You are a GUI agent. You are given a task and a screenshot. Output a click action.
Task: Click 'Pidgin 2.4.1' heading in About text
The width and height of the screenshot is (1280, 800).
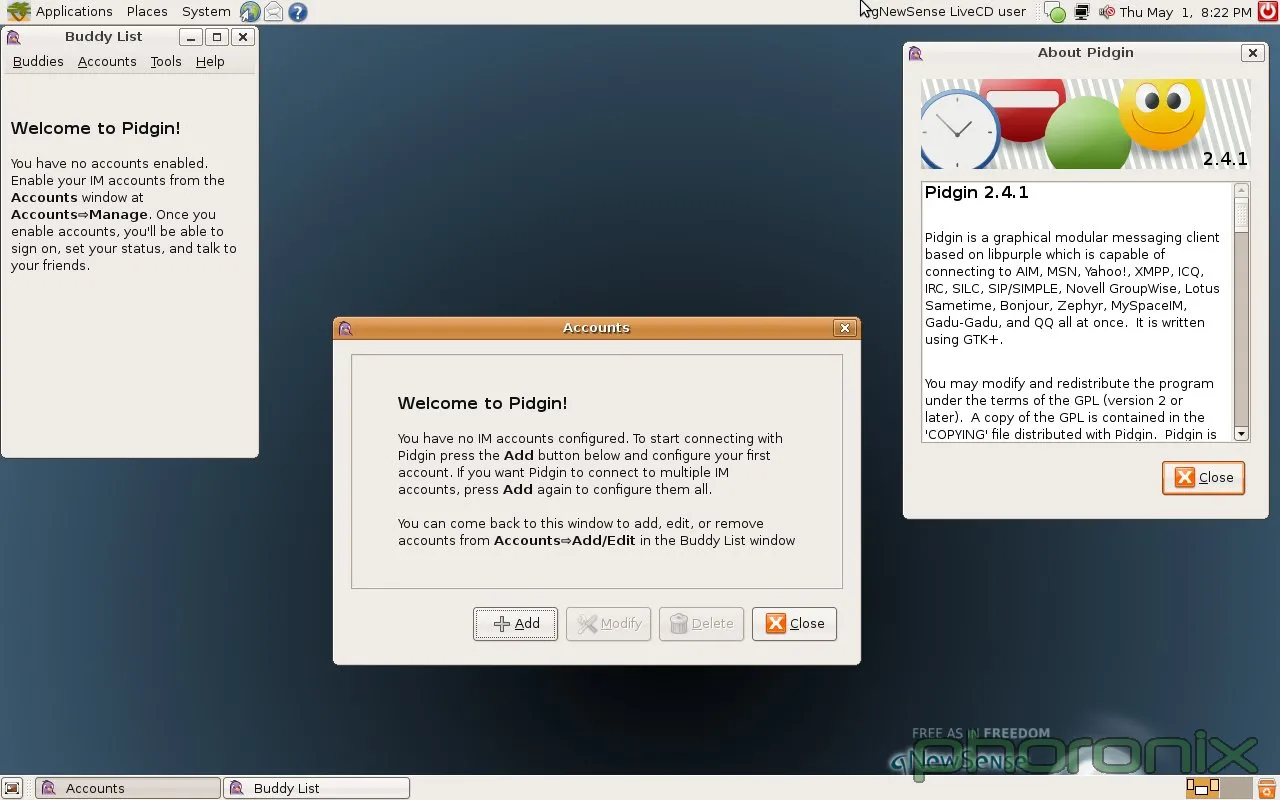(x=977, y=192)
